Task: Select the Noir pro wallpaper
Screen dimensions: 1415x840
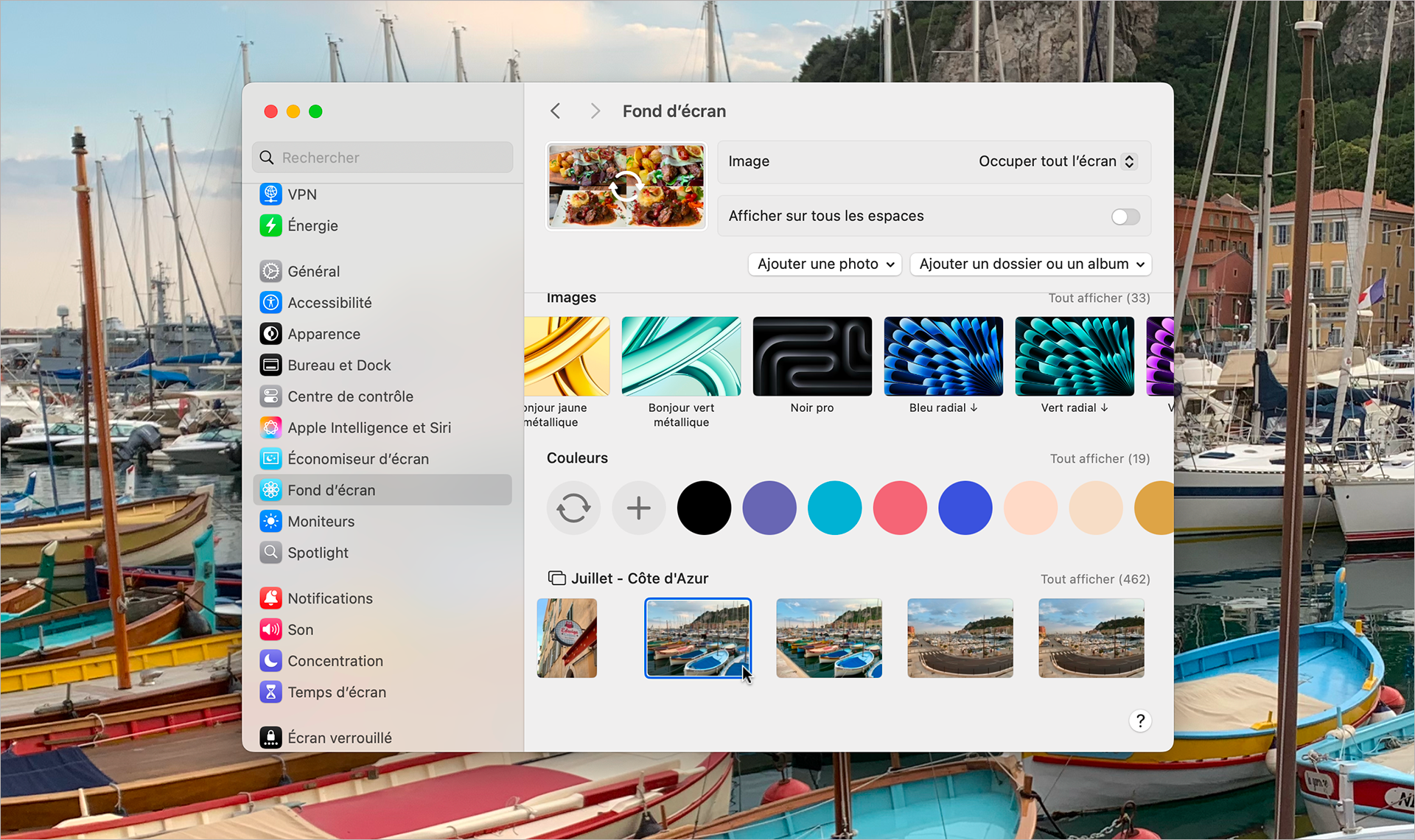Action: [x=811, y=356]
